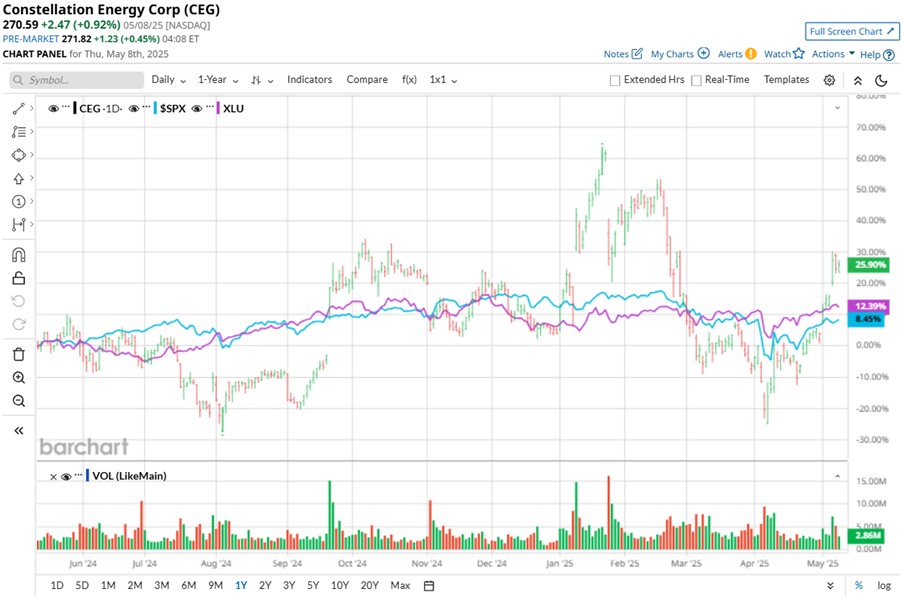This screenshot has width=903, height=598.
Task: Select the measurement range tool
Action: tap(18, 225)
